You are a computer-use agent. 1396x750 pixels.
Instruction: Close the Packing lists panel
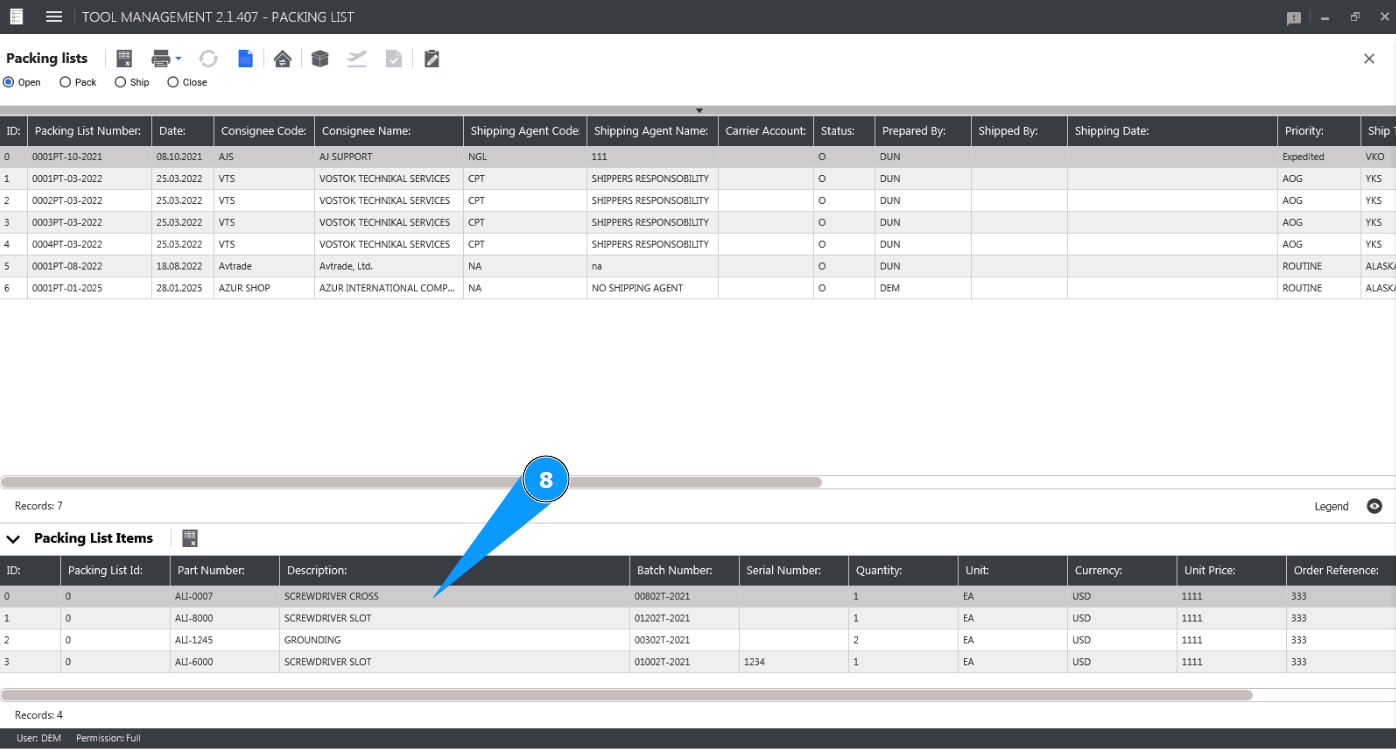point(1369,59)
